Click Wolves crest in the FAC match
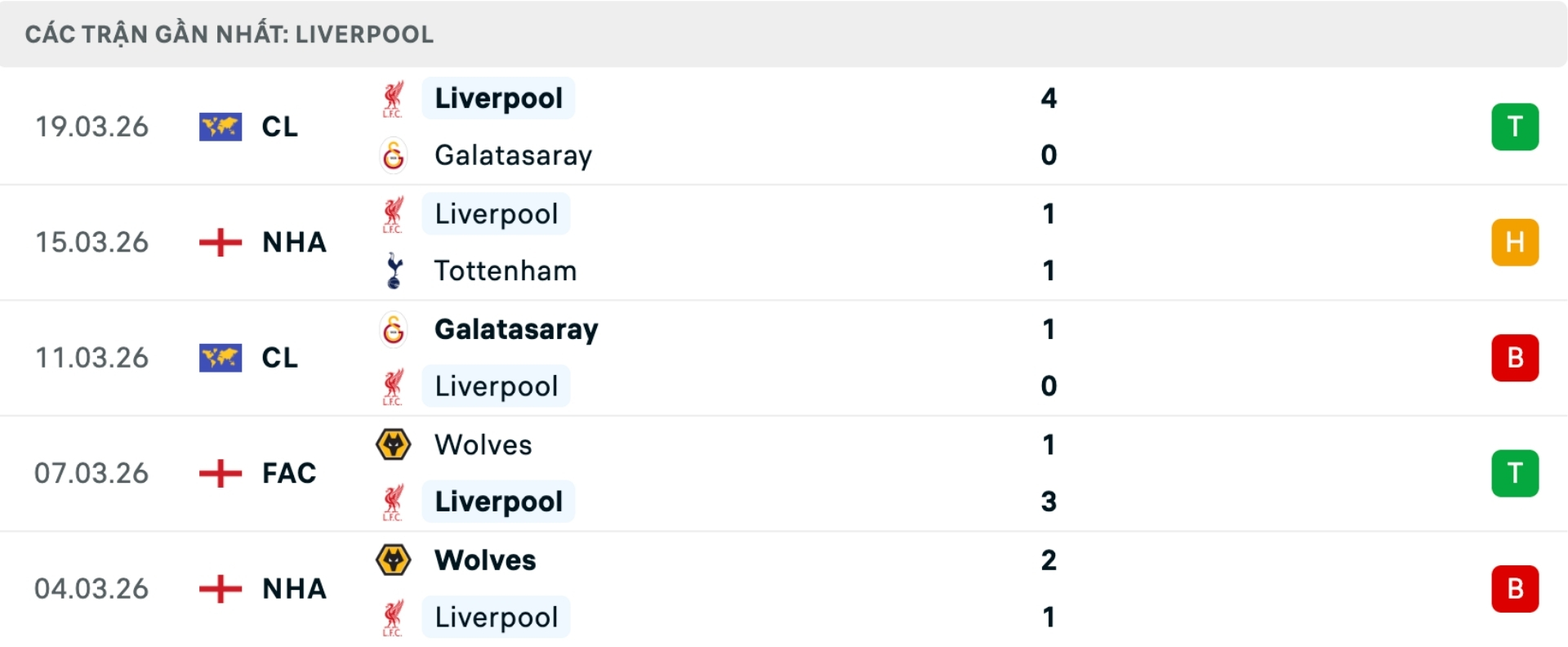 click(x=394, y=445)
